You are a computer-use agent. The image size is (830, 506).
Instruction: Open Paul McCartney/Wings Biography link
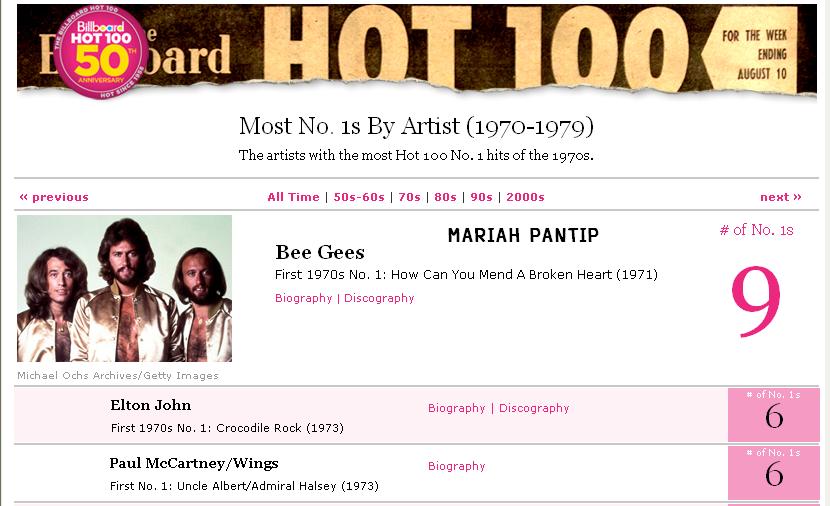(456, 466)
